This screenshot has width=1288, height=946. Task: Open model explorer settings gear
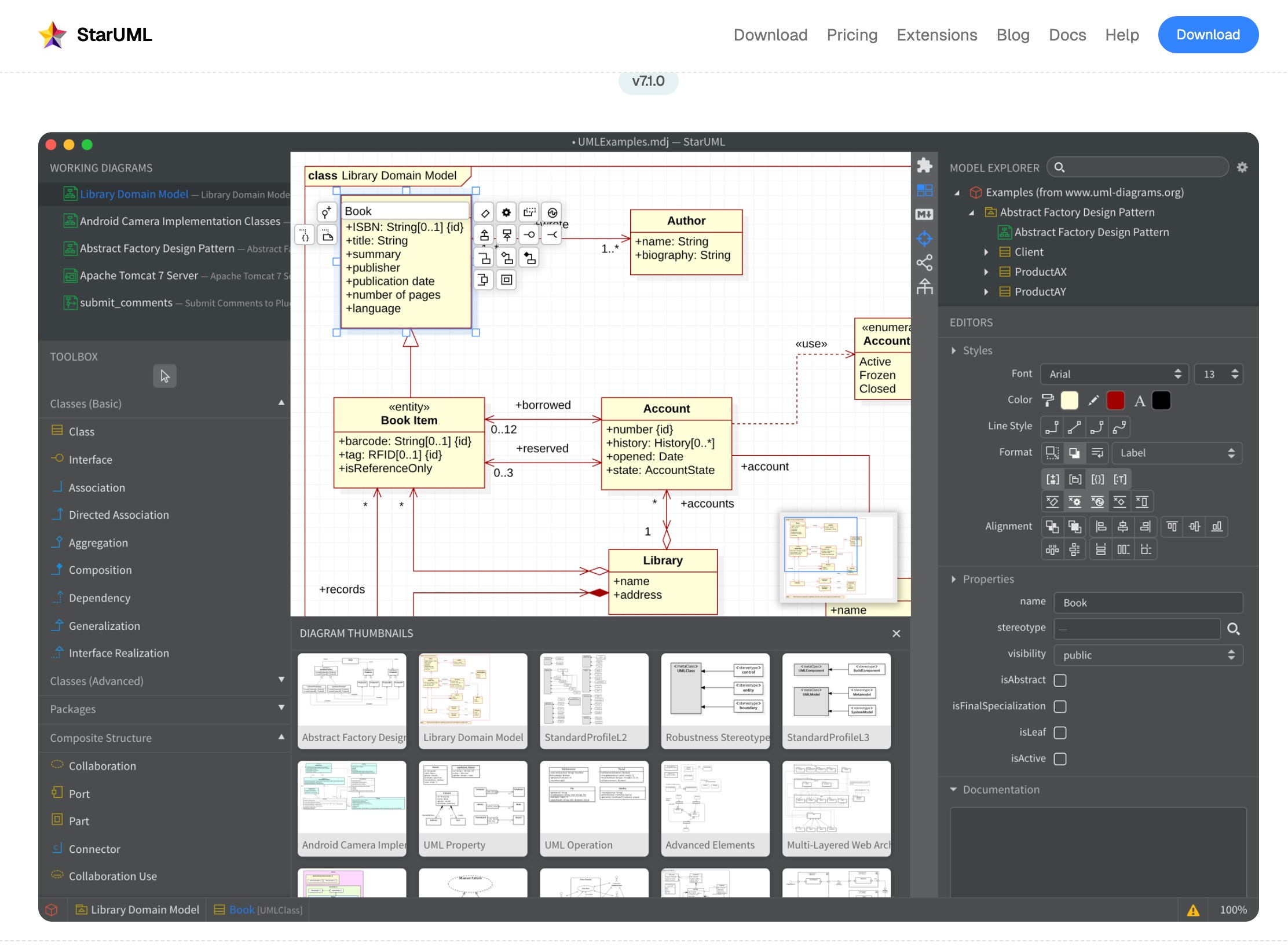(1242, 167)
